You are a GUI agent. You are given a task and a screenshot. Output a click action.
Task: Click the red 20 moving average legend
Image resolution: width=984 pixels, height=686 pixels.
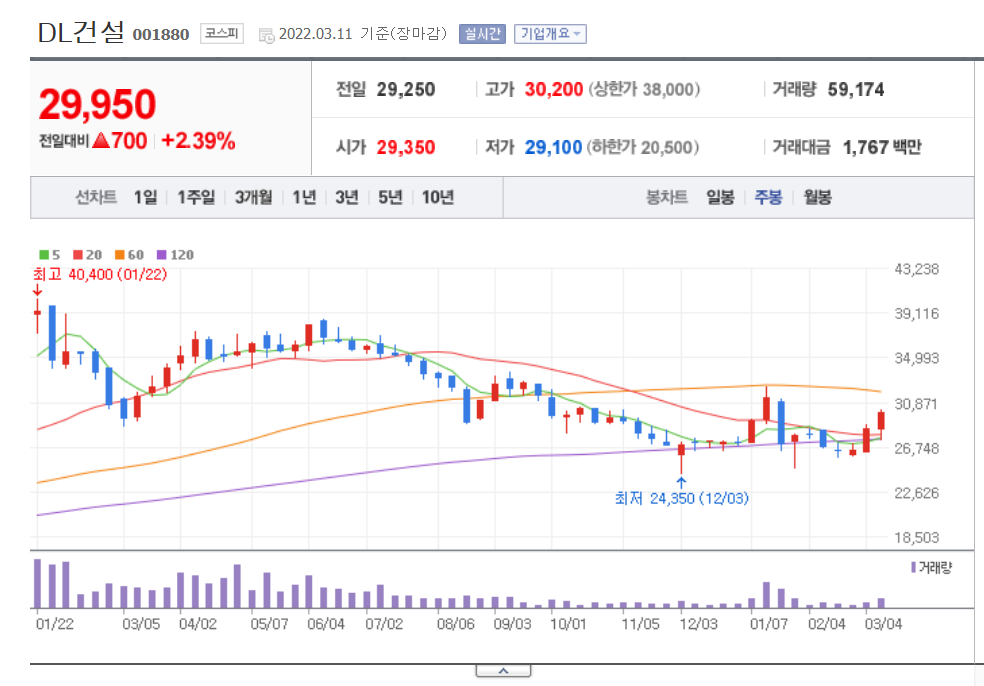pyautogui.click(x=87, y=255)
